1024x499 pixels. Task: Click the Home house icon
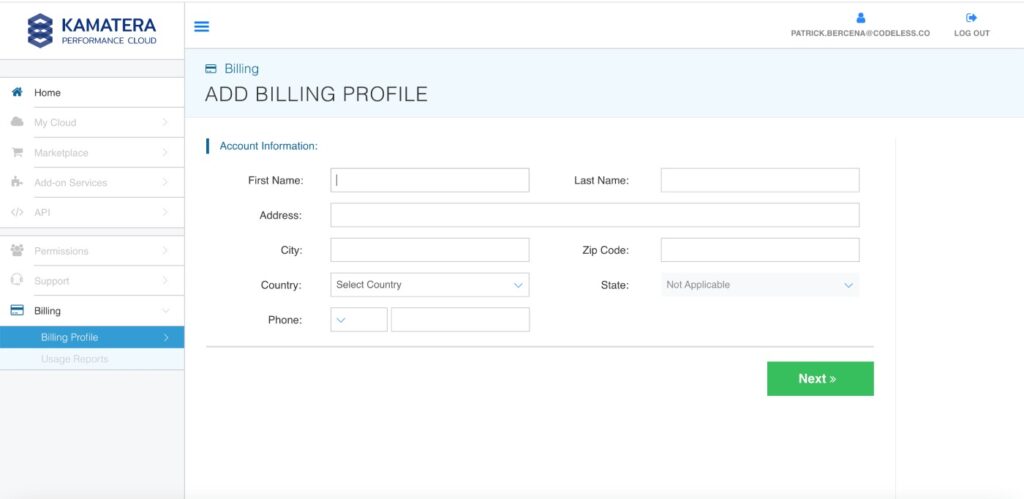[17, 92]
